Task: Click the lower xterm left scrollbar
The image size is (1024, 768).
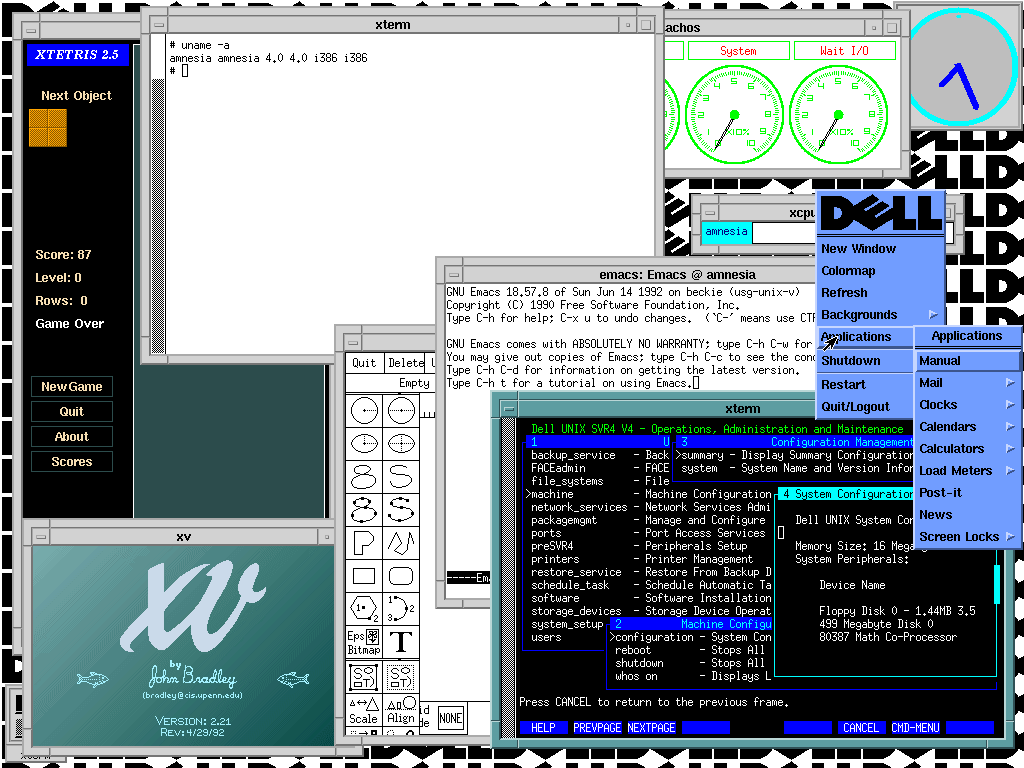Action: pos(508,577)
